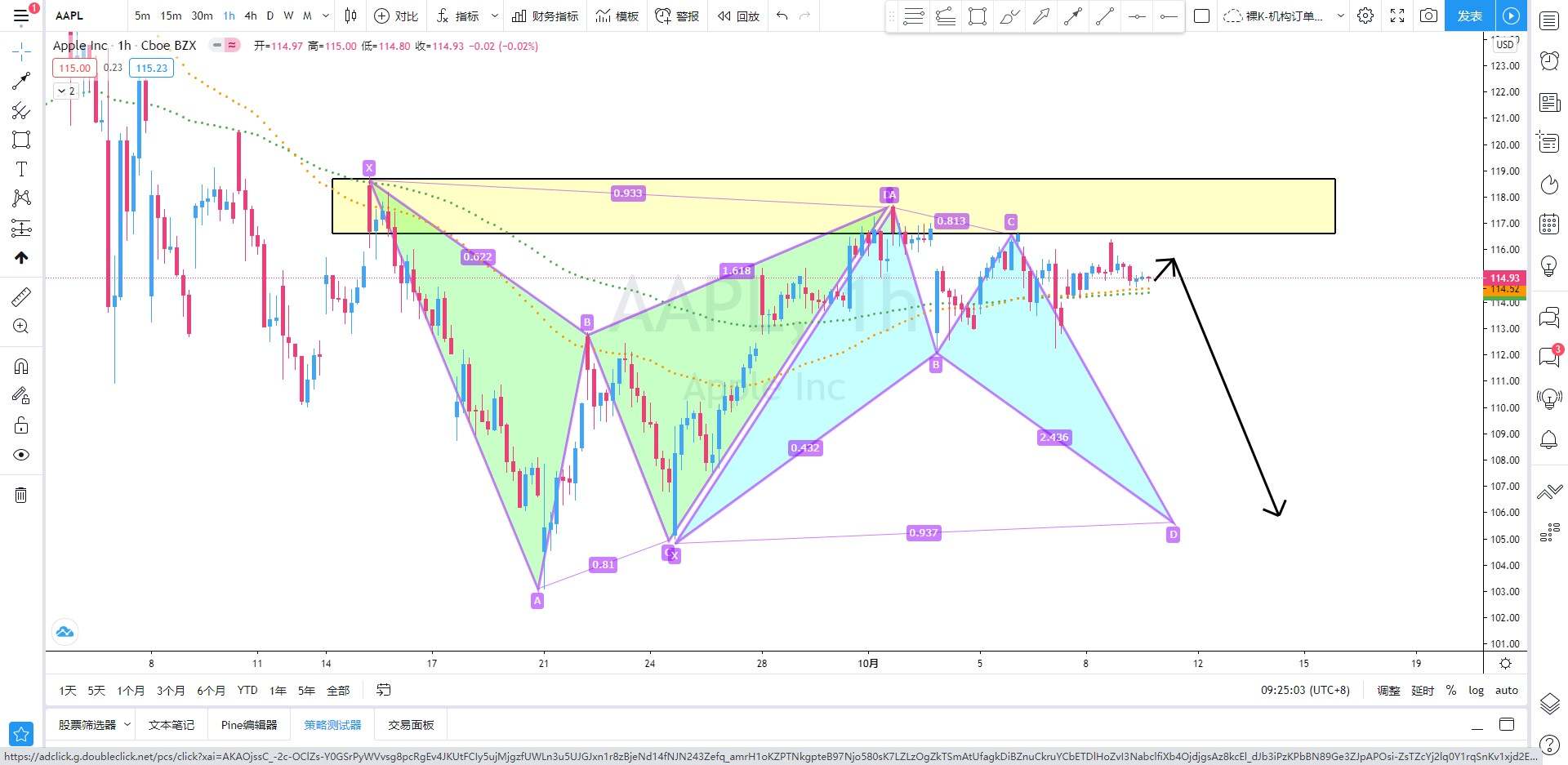The width and height of the screenshot is (1568, 765).
Task: Open the XABCD patterns tool
Action: click(21, 198)
